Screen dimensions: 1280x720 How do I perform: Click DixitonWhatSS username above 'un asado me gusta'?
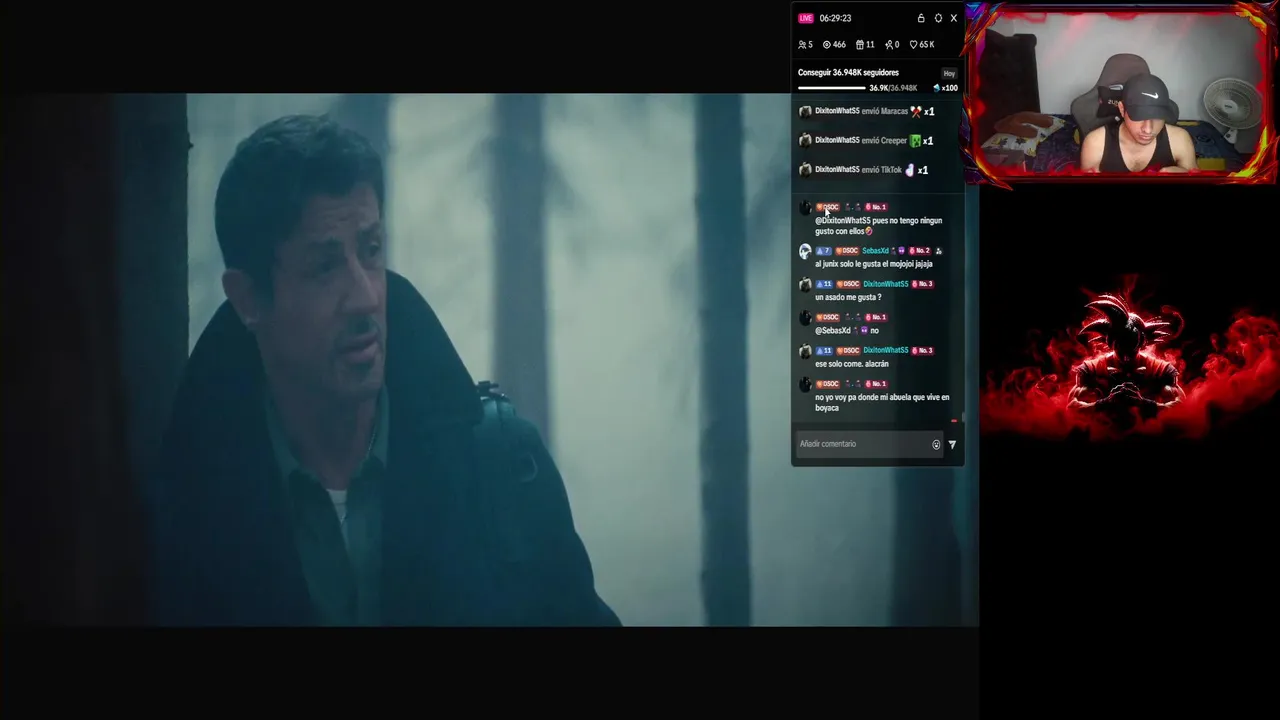pos(886,284)
